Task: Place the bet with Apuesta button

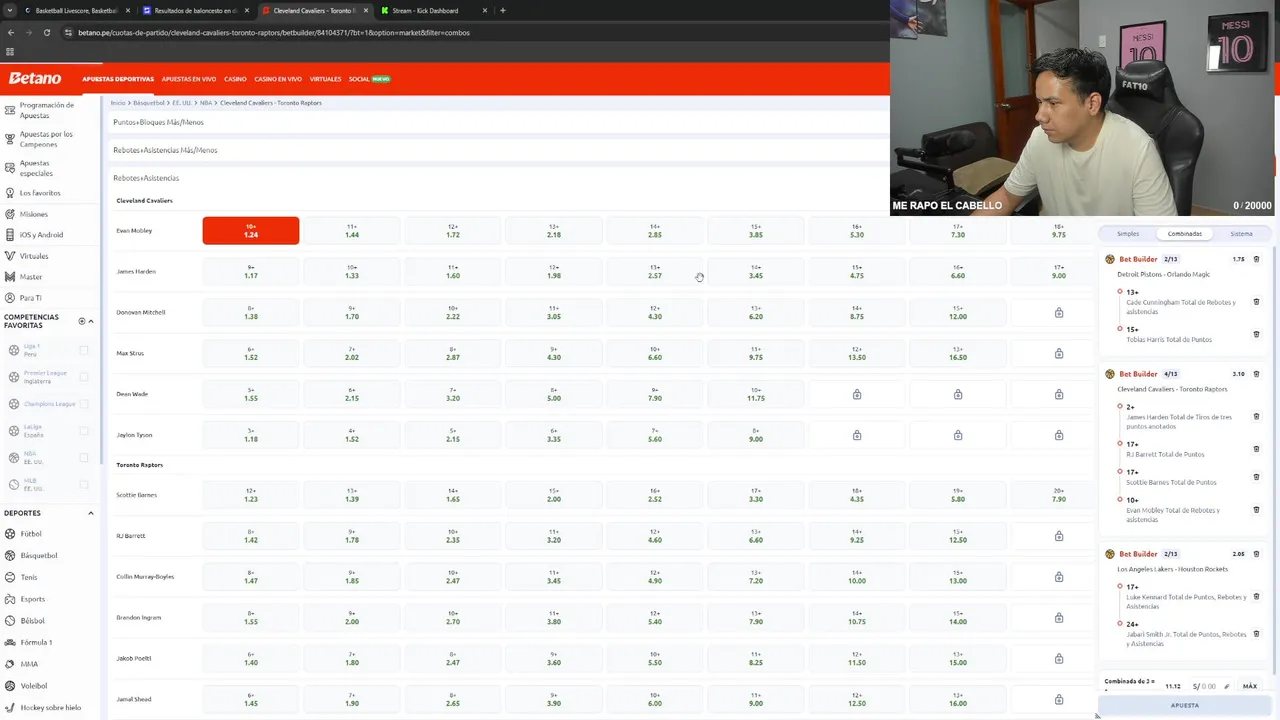Action: pyautogui.click(x=1185, y=705)
